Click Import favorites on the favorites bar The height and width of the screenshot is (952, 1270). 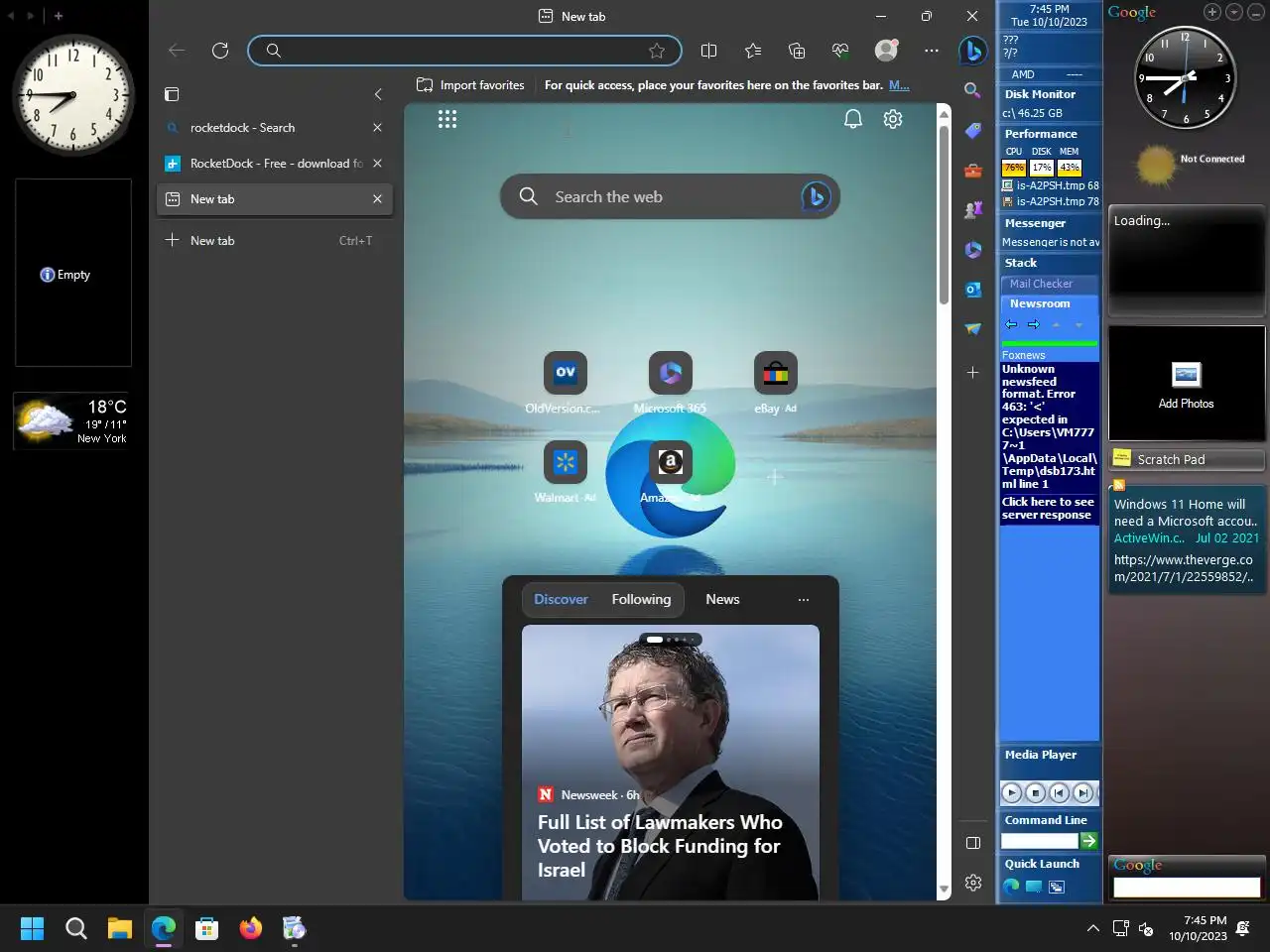470,85
